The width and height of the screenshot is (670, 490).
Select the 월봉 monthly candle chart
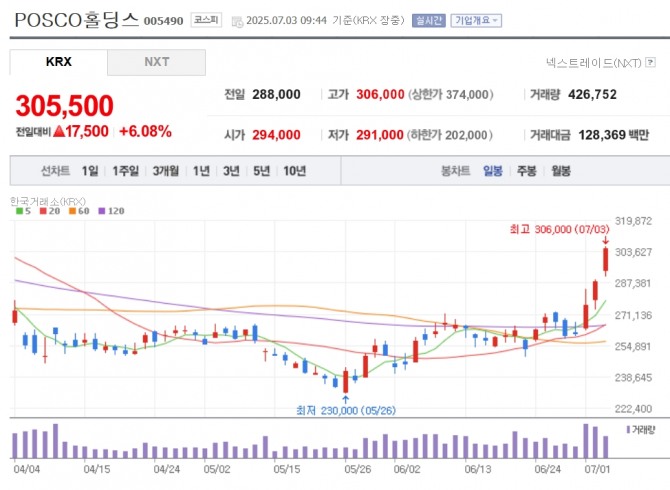(x=561, y=171)
